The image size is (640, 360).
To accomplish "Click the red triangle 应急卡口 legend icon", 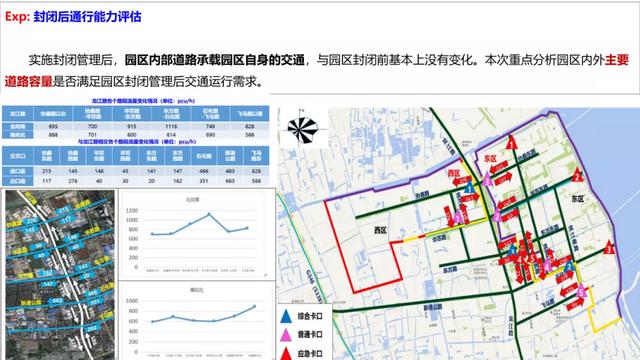I will 287,353.
